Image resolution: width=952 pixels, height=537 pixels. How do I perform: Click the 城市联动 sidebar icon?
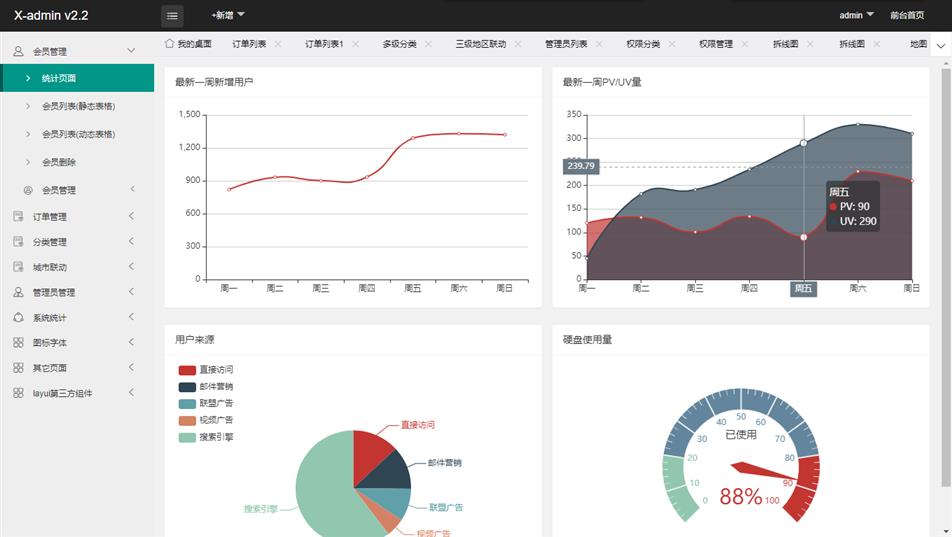pyautogui.click(x=18, y=267)
